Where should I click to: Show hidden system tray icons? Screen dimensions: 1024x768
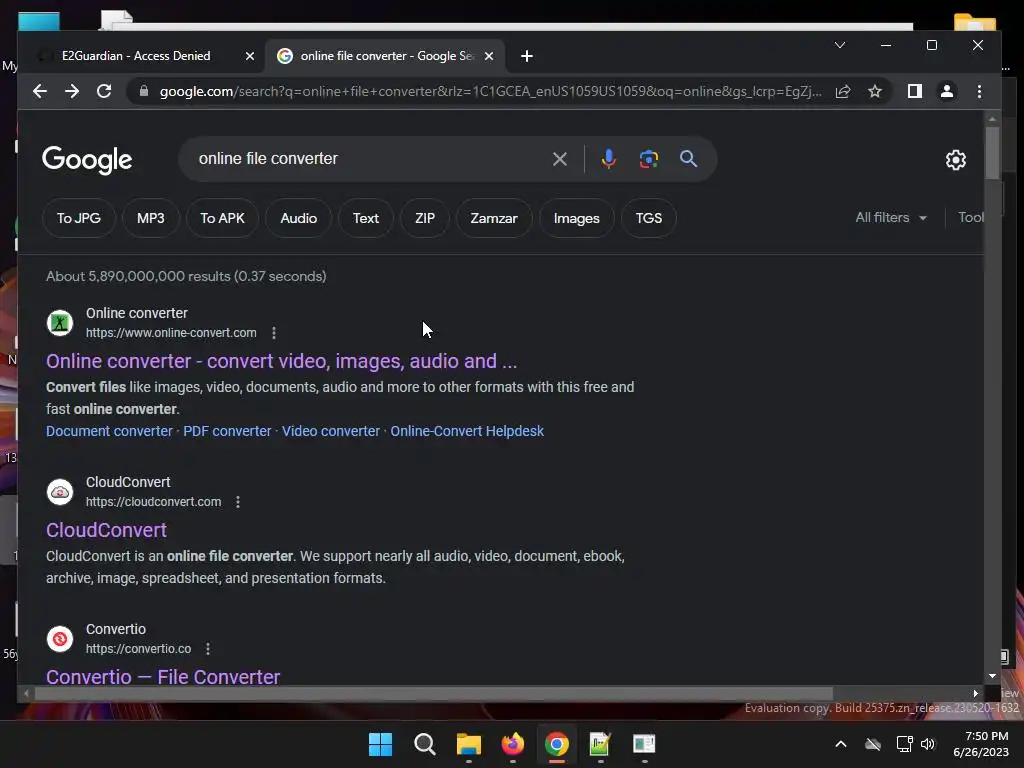coord(841,744)
